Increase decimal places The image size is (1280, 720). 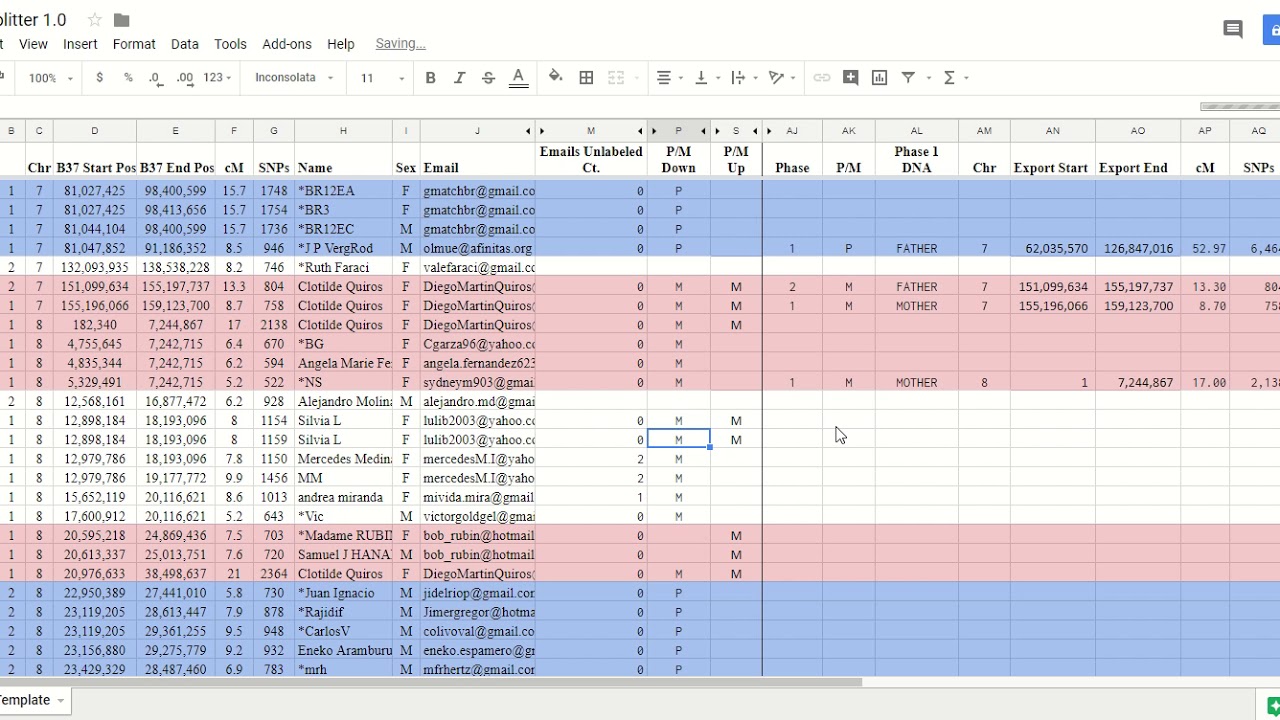tap(185, 77)
